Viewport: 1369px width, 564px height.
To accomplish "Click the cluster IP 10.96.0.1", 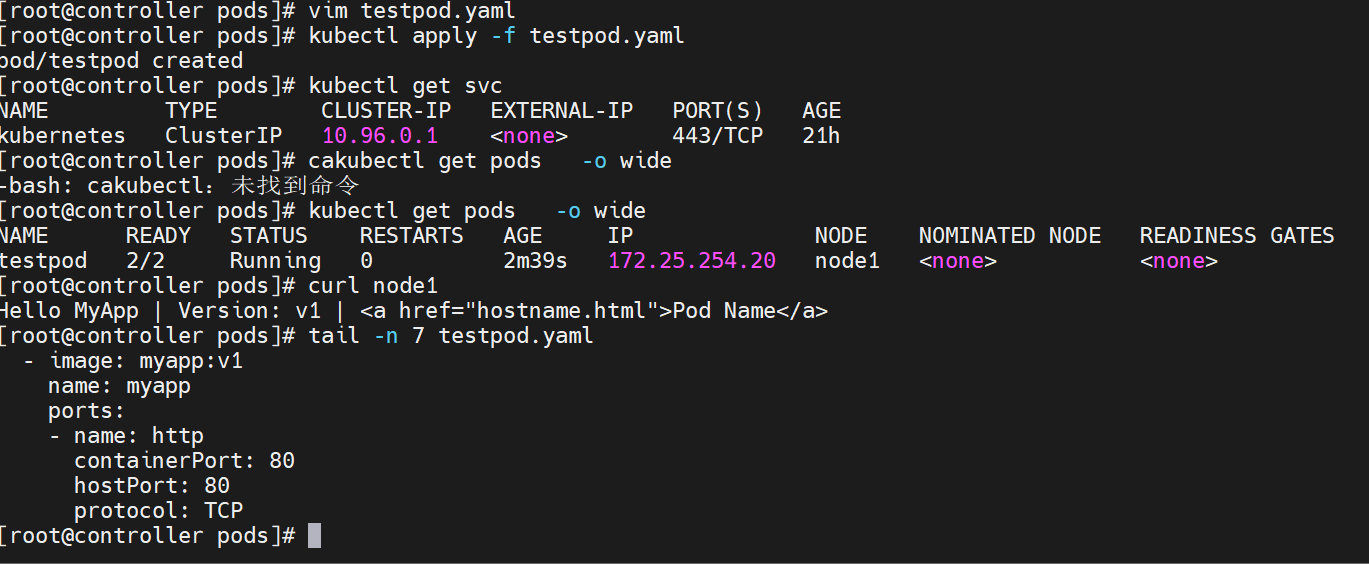I will tap(380, 135).
